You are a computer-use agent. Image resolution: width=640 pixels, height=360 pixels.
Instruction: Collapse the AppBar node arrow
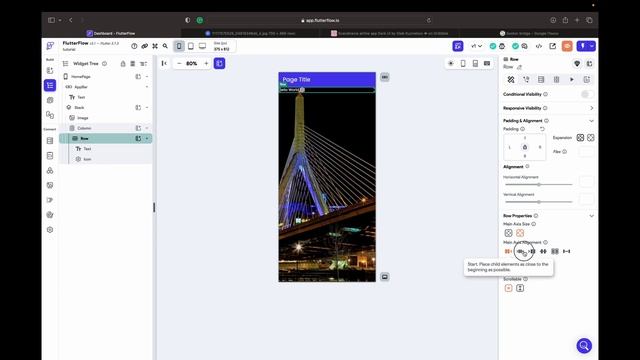[x=147, y=87]
